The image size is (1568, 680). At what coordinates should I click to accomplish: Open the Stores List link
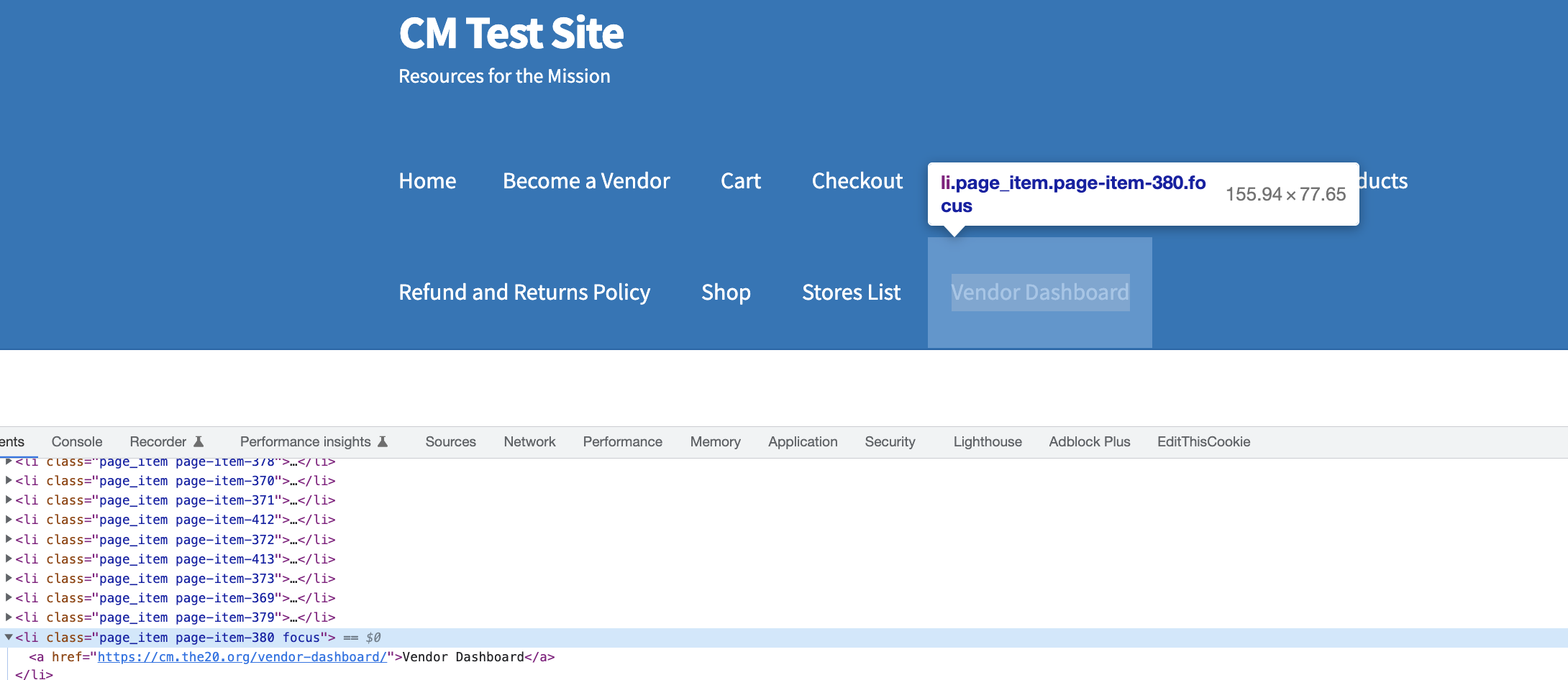click(851, 292)
